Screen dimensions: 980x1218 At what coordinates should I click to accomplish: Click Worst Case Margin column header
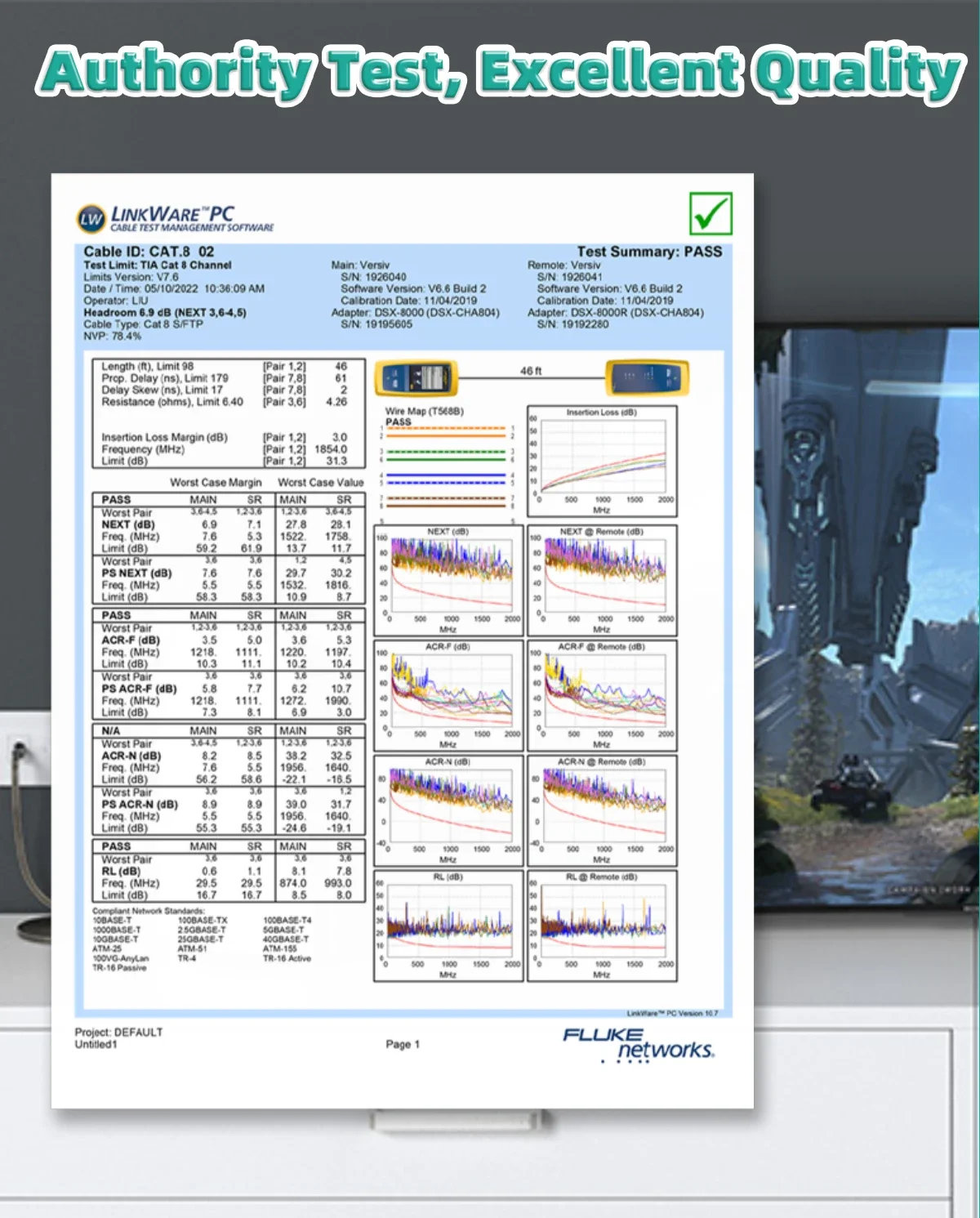click(216, 482)
